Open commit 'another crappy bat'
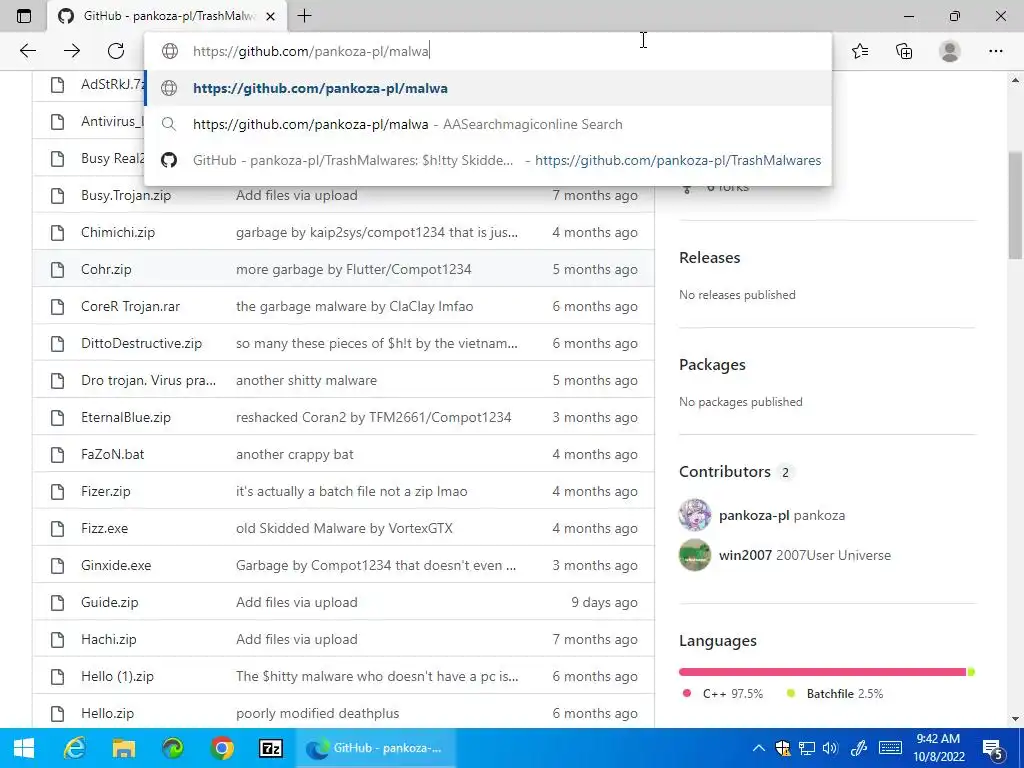1024x768 pixels. coord(295,454)
